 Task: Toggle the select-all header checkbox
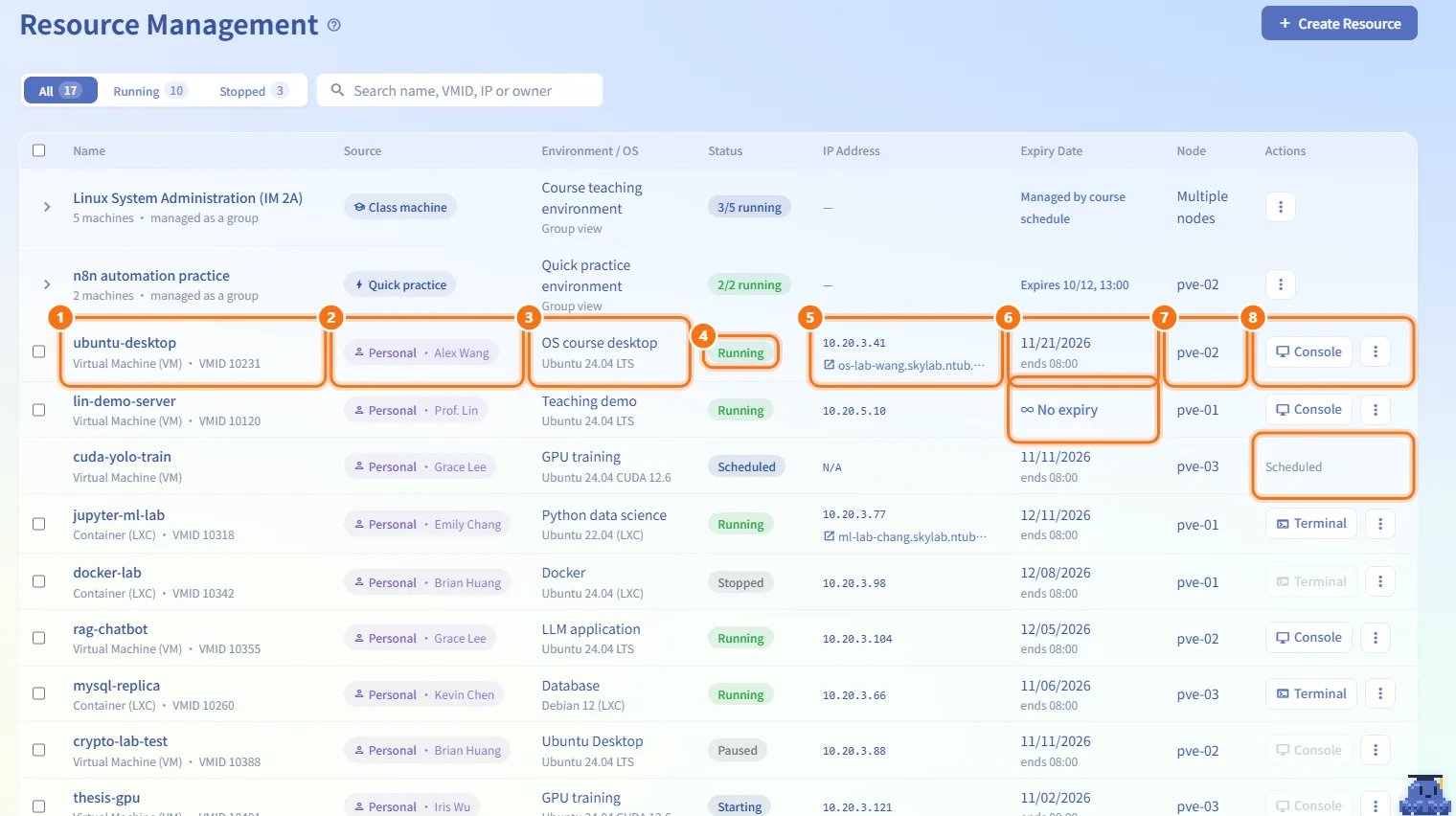point(39,150)
